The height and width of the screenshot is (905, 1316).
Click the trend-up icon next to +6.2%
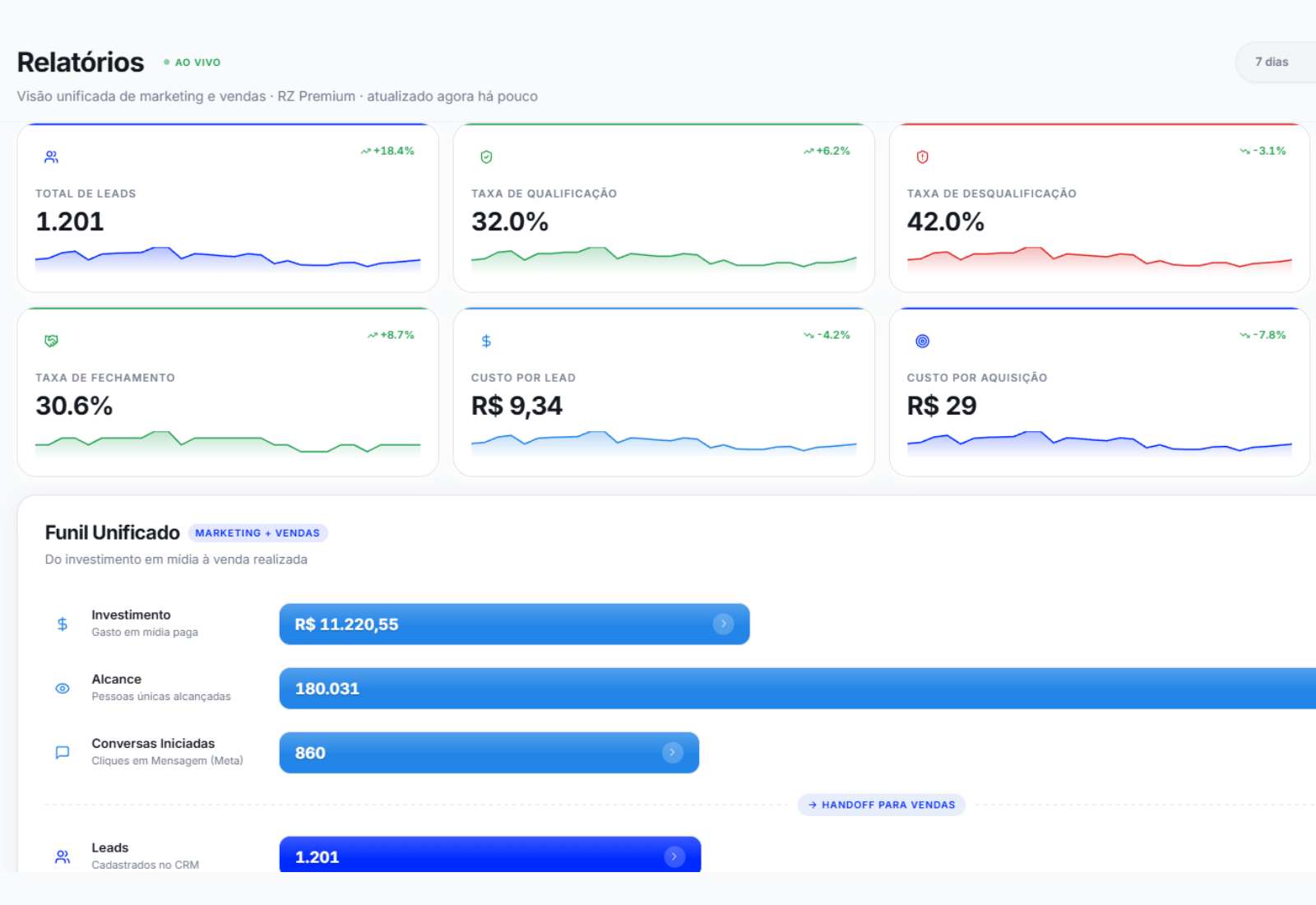[809, 151]
